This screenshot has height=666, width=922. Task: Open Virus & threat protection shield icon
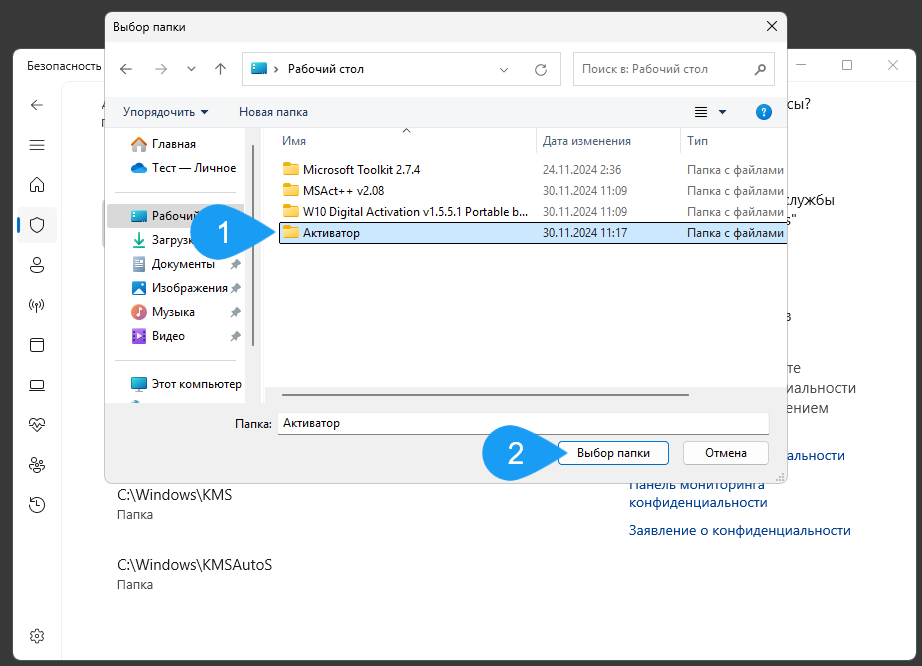(37, 225)
